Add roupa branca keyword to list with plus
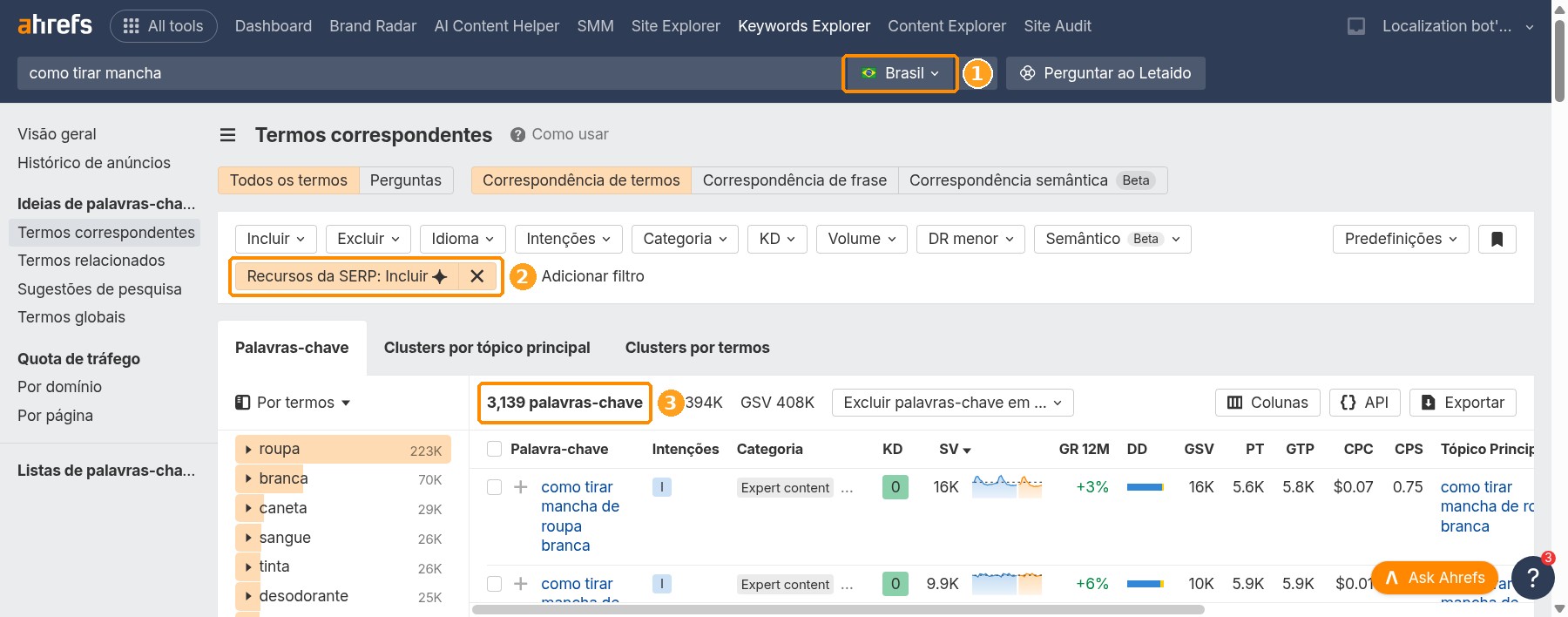 520,487
